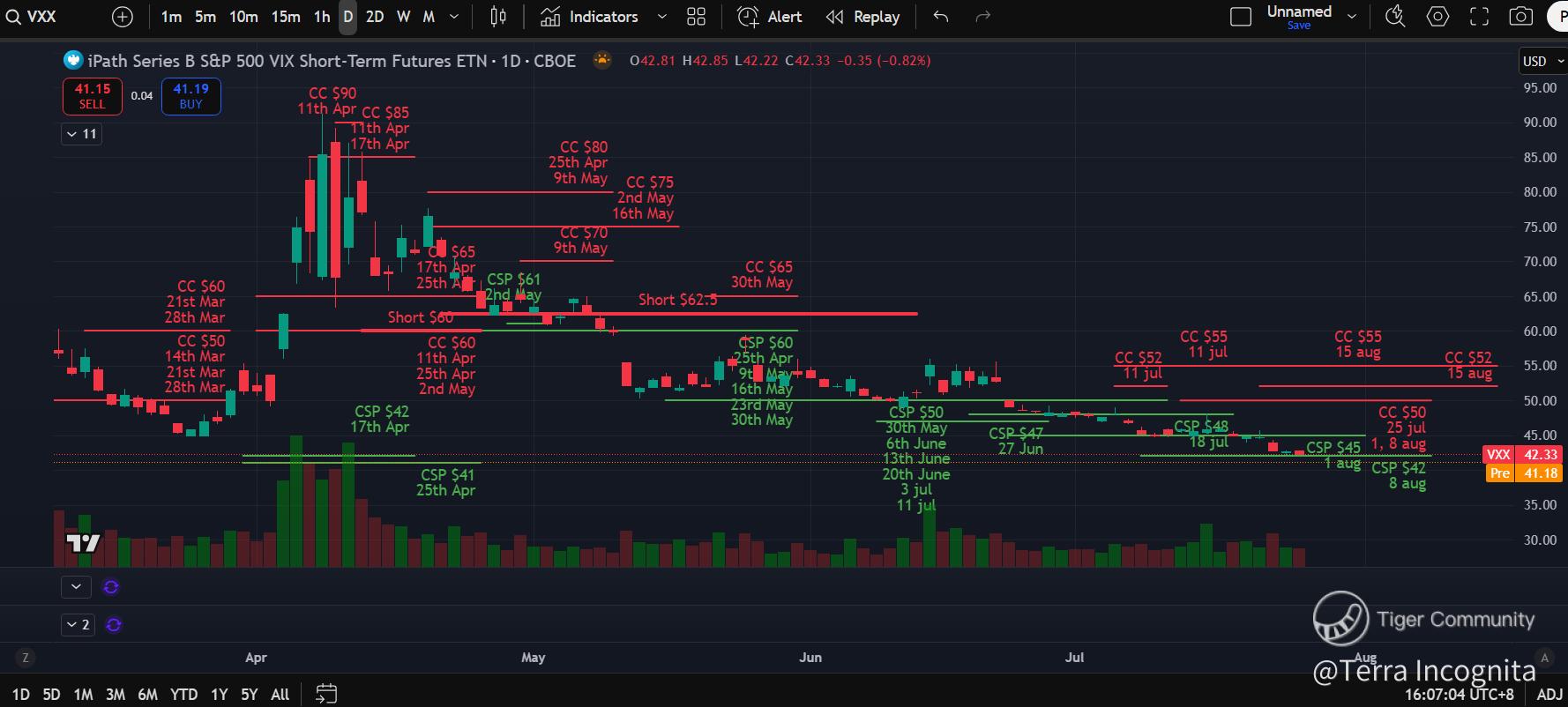Open the Indicators dialog

point(589,17)
